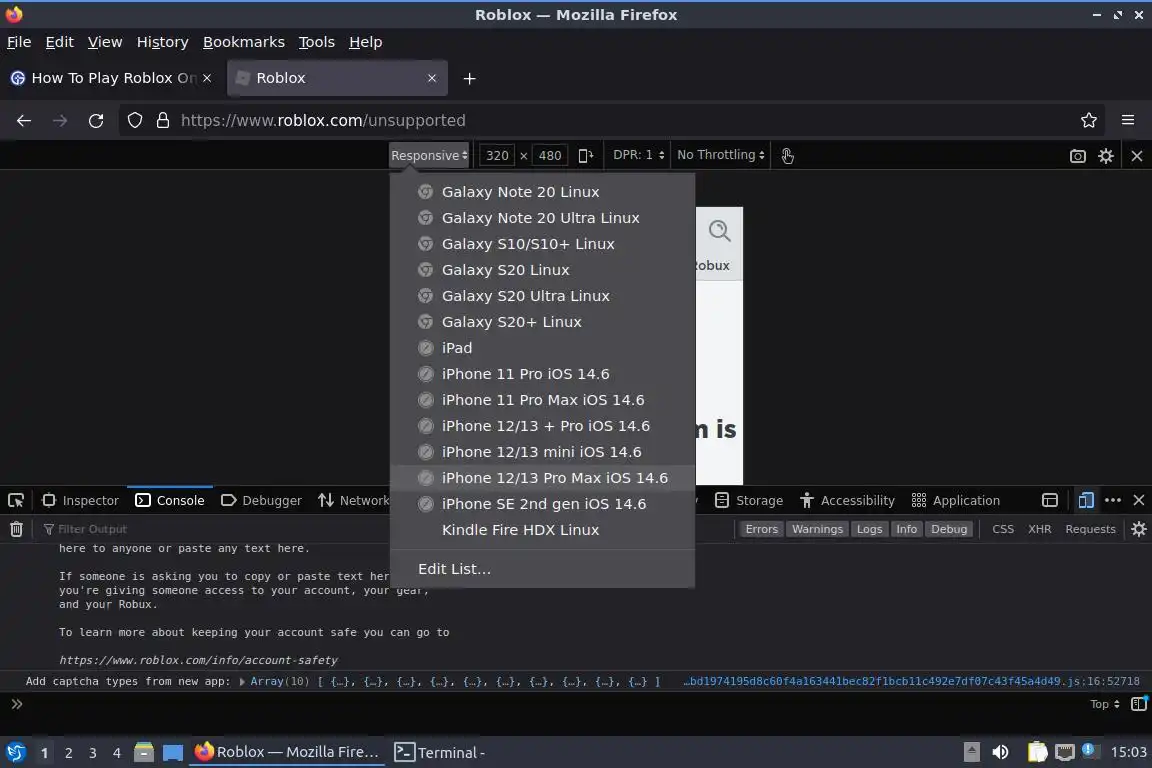Pick Galaxy S20 Ultra Linux device
The height and width of the screenshot is (768, 1152).
(x=542, y=296)
